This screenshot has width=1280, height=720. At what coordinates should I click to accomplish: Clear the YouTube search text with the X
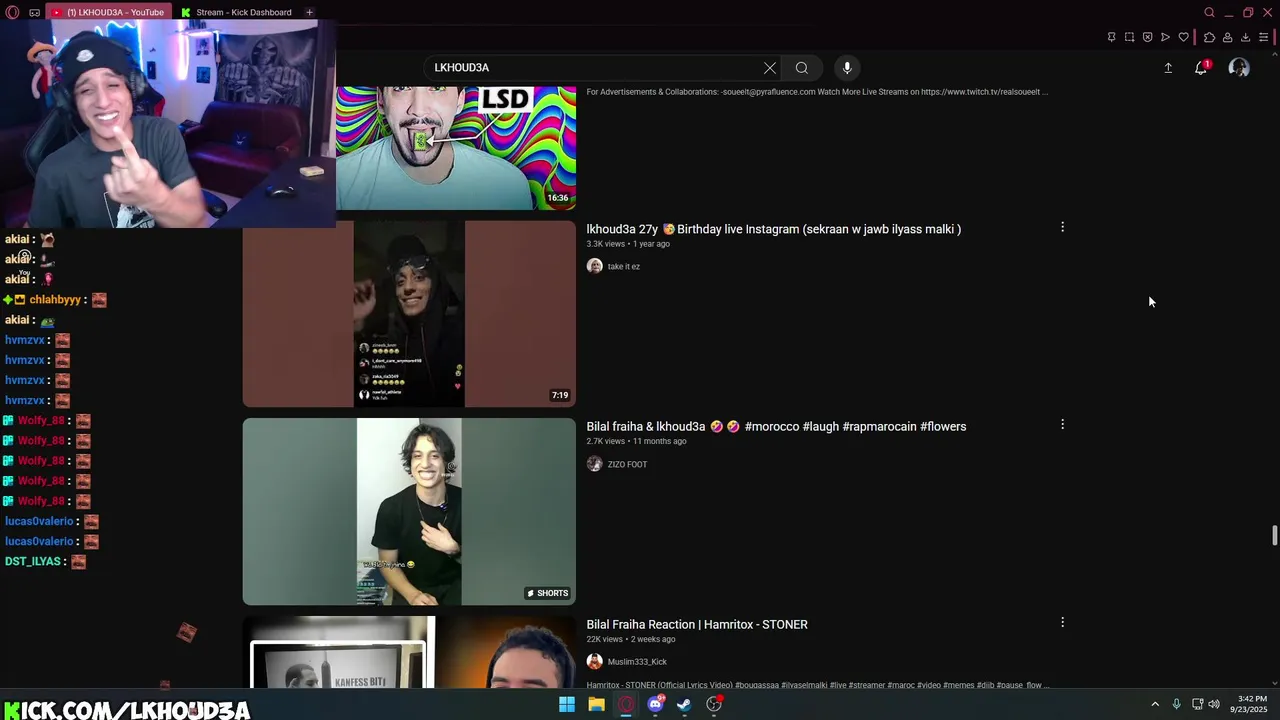click(770, 68)
